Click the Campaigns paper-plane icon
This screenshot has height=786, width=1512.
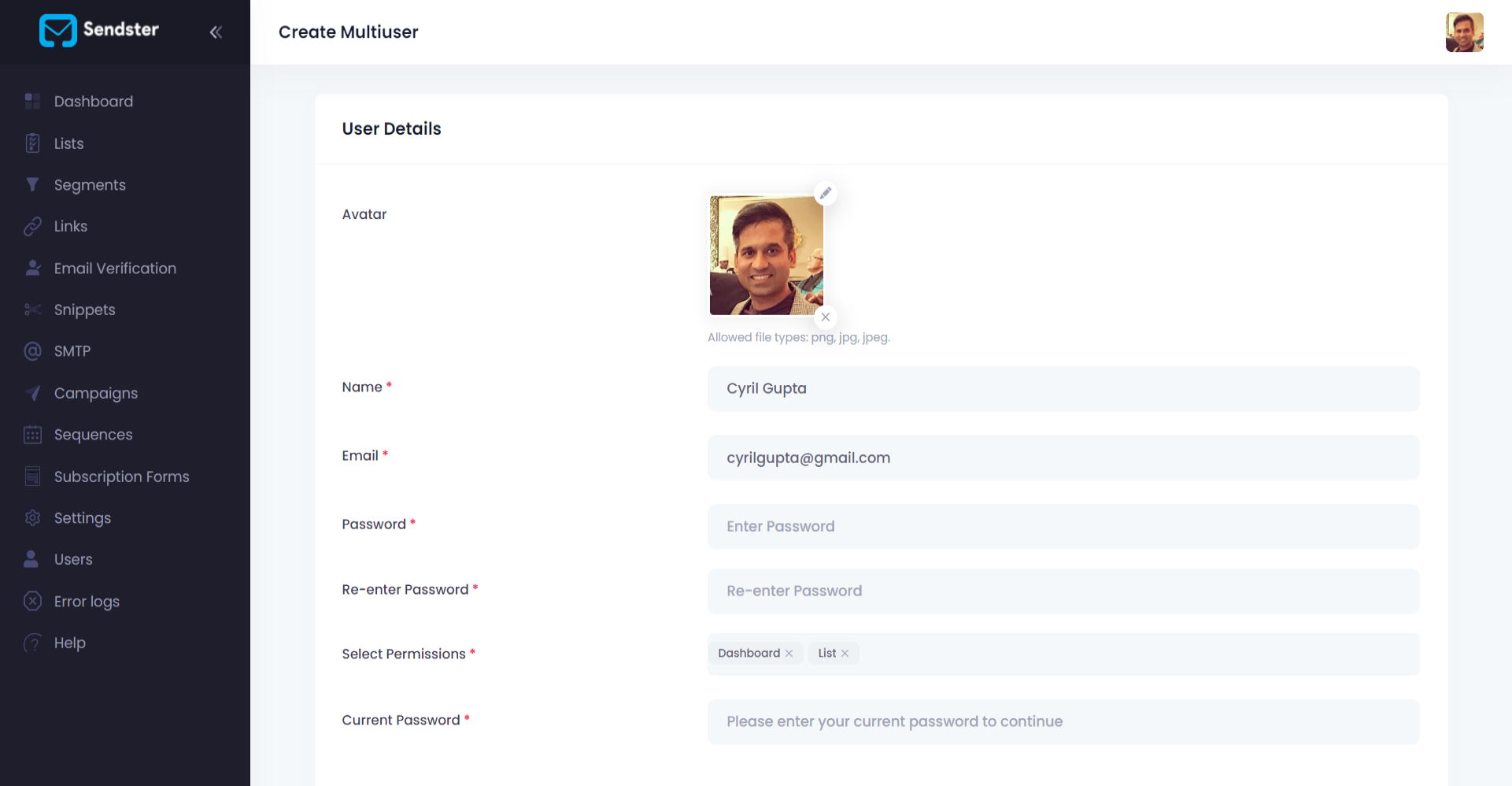(x=32, y=393)
